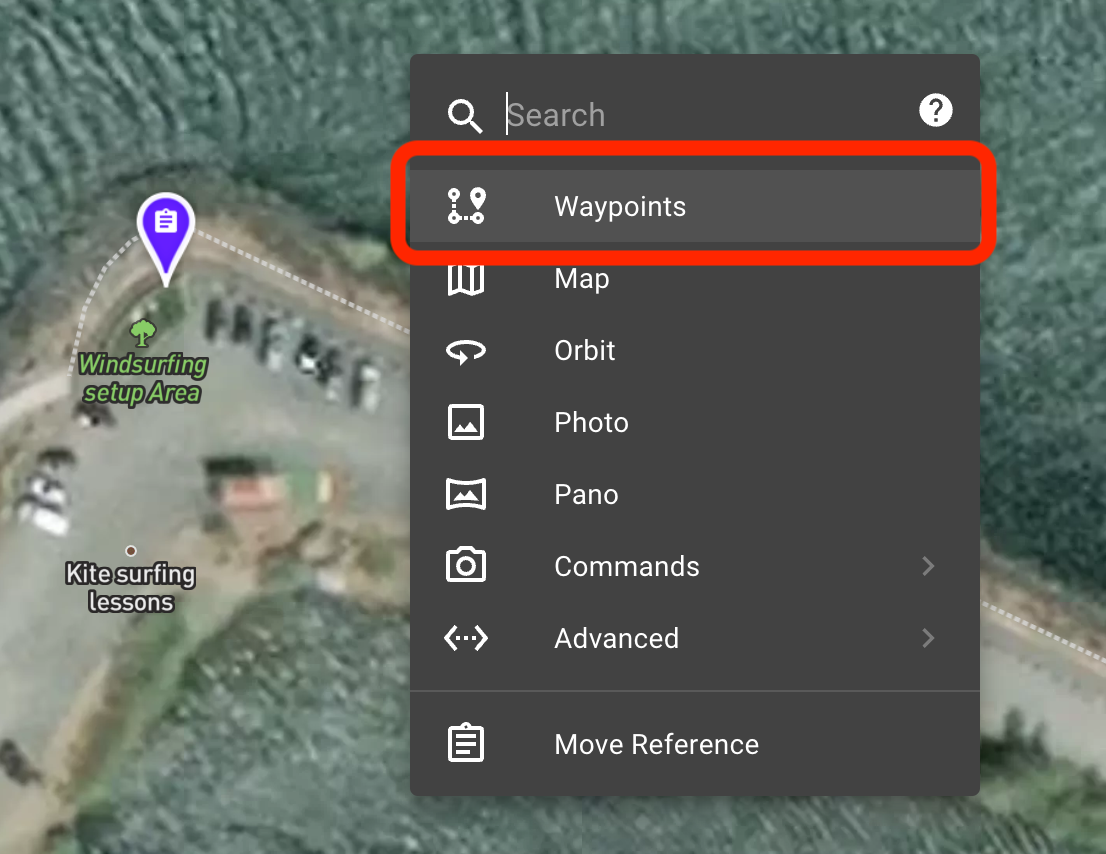Click the Move Reference clipboard icon

[465, 743]
